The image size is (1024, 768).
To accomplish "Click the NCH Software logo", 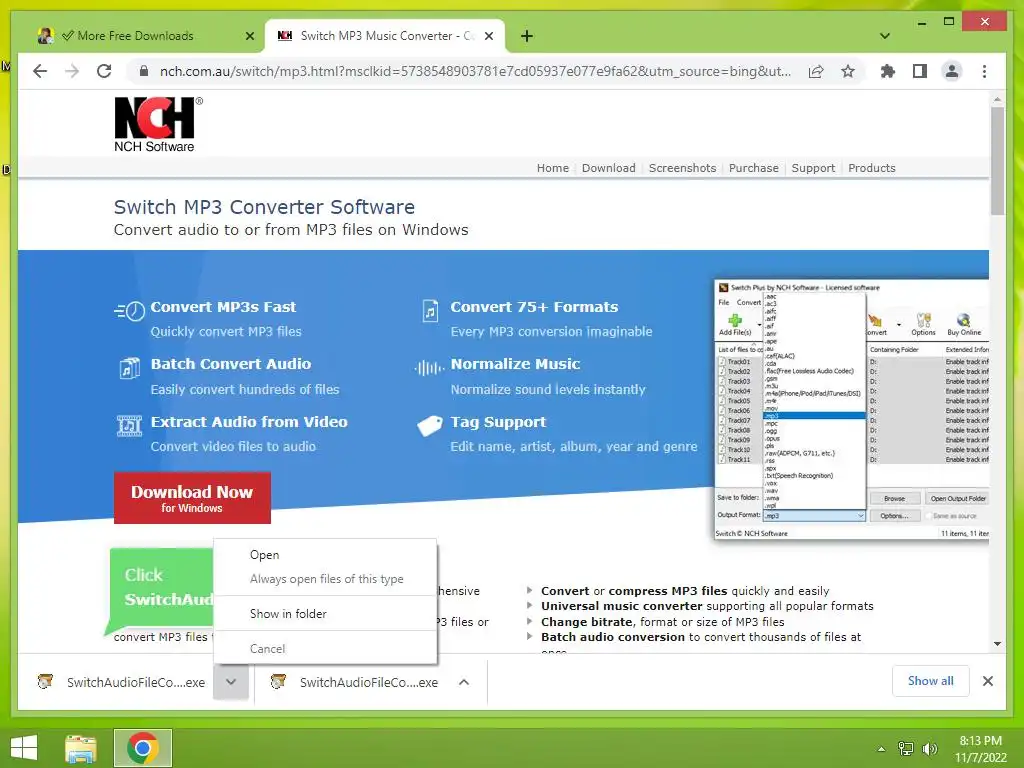I will (158, 125).
